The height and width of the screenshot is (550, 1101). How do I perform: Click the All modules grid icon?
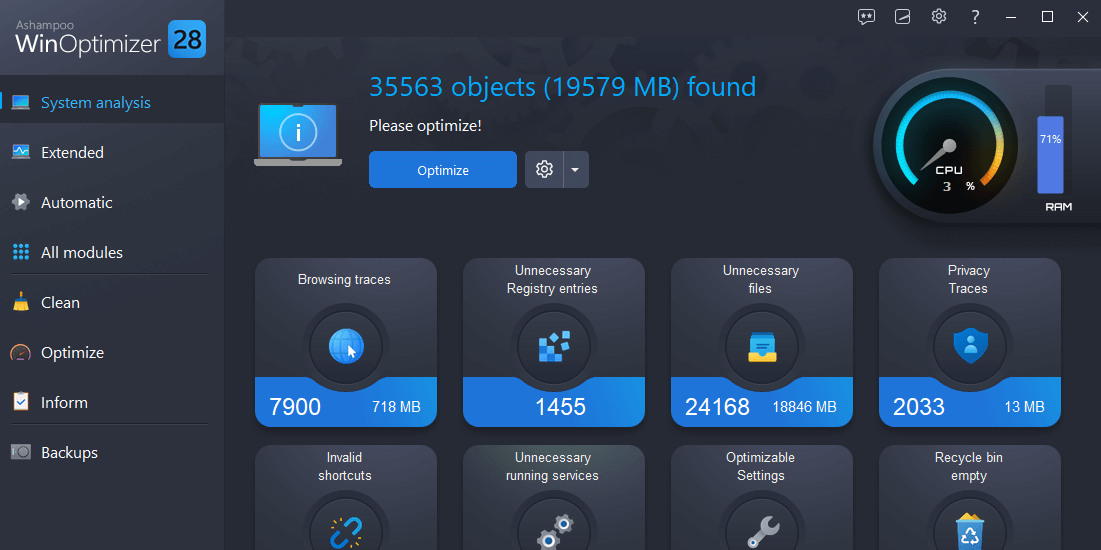click(x=20, y=252)
